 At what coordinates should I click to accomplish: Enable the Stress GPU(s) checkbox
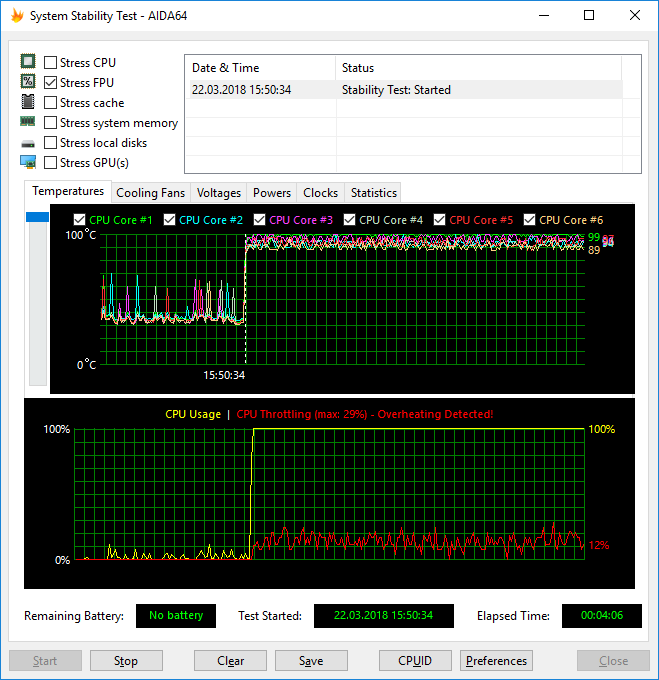pos(50,163)
